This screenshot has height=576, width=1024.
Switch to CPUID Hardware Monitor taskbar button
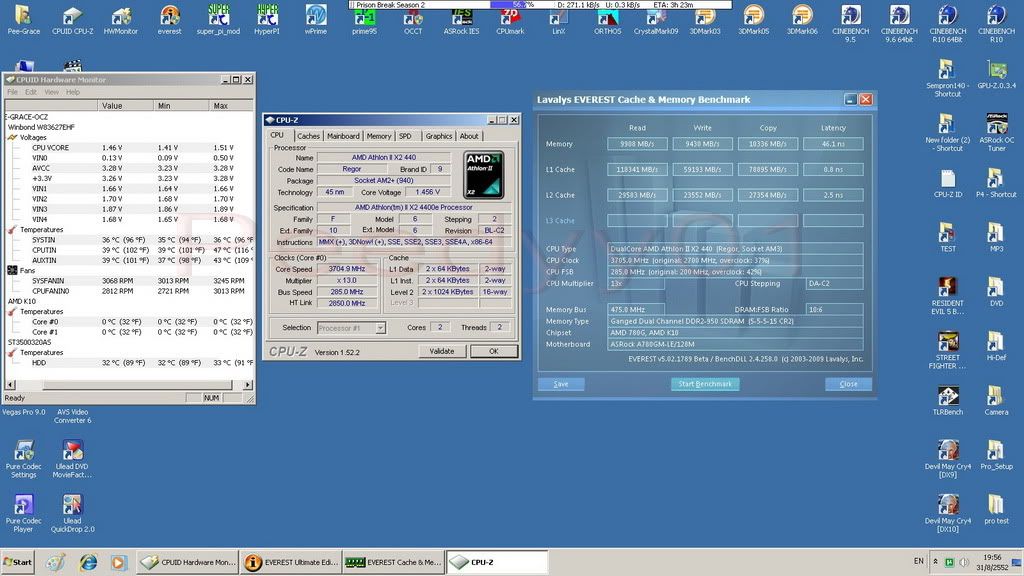click(x=188, y=562)
